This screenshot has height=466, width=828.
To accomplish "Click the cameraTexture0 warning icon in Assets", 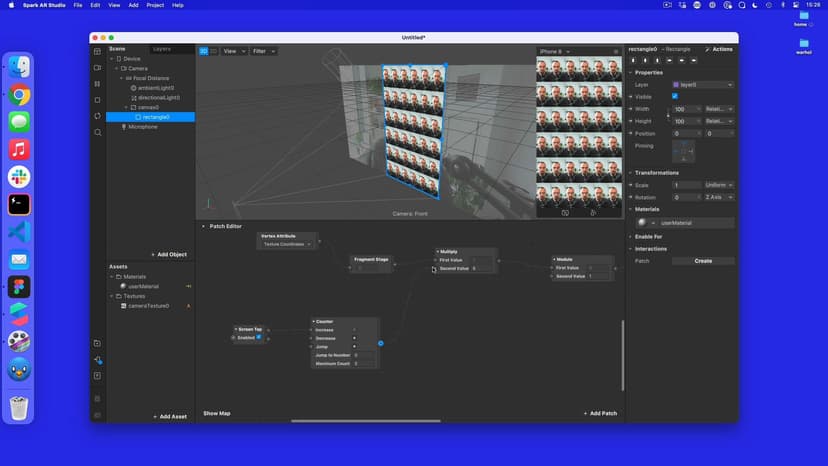I will [189, 306].
